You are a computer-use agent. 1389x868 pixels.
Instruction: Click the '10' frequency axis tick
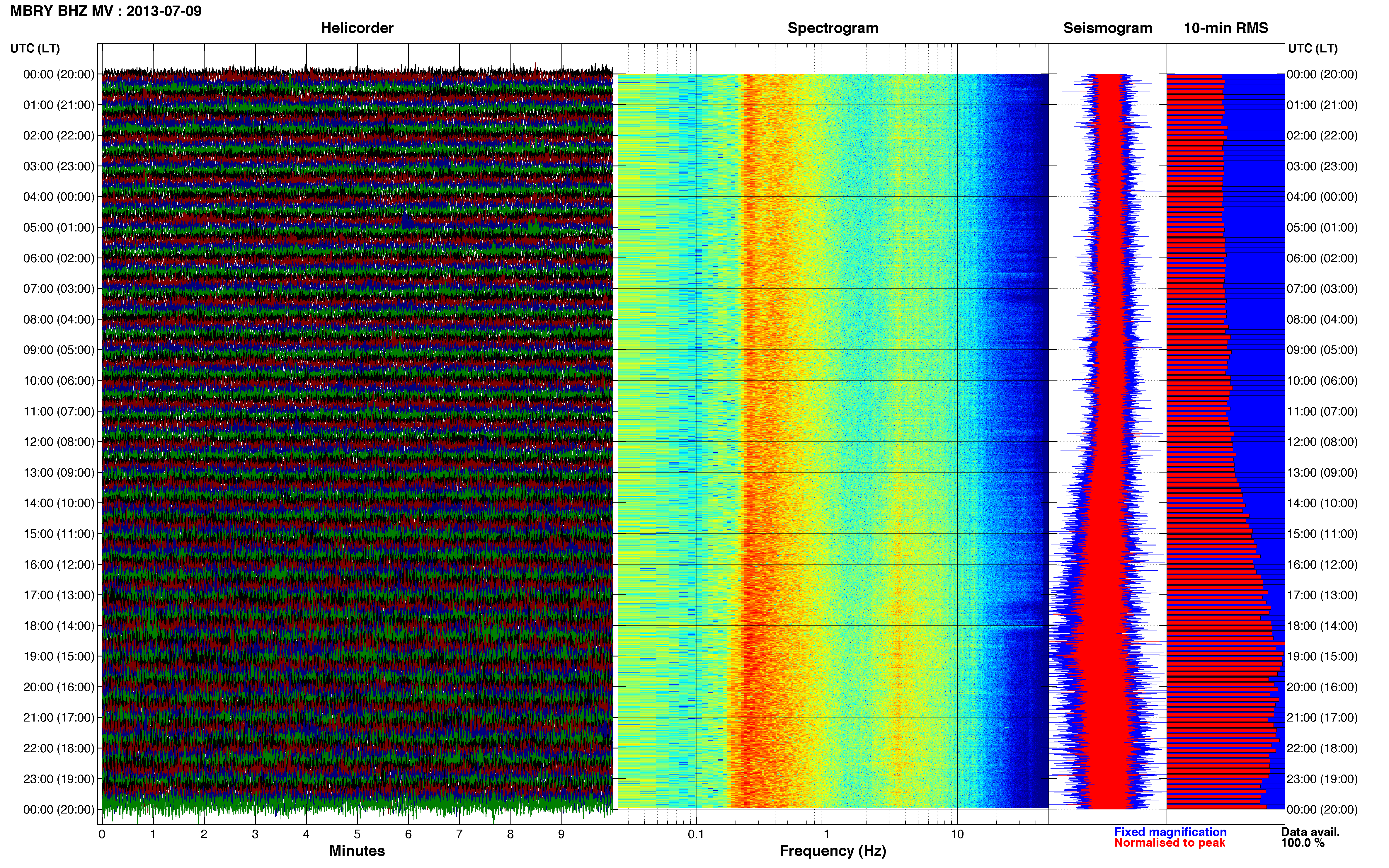pyautogui.click(x=957, y=835)
